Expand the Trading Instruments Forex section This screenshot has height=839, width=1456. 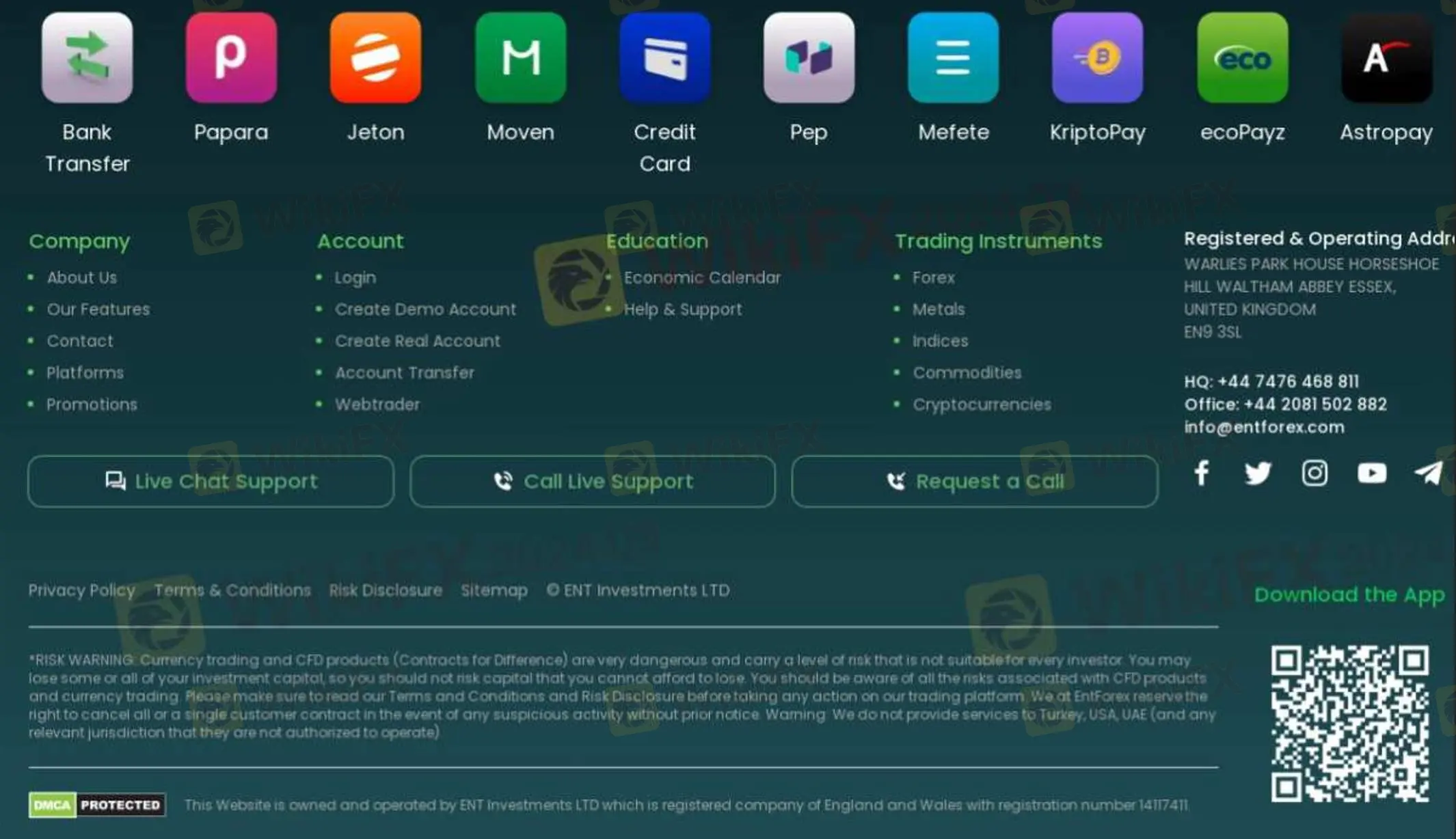click(x=934, y=277)
